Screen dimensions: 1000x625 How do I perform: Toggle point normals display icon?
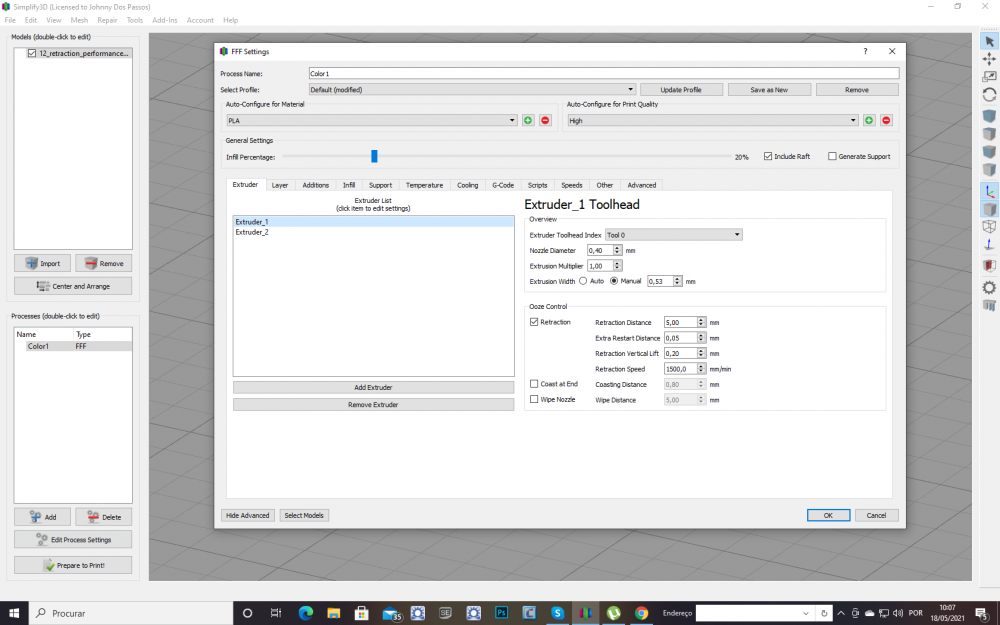(989, 244)
